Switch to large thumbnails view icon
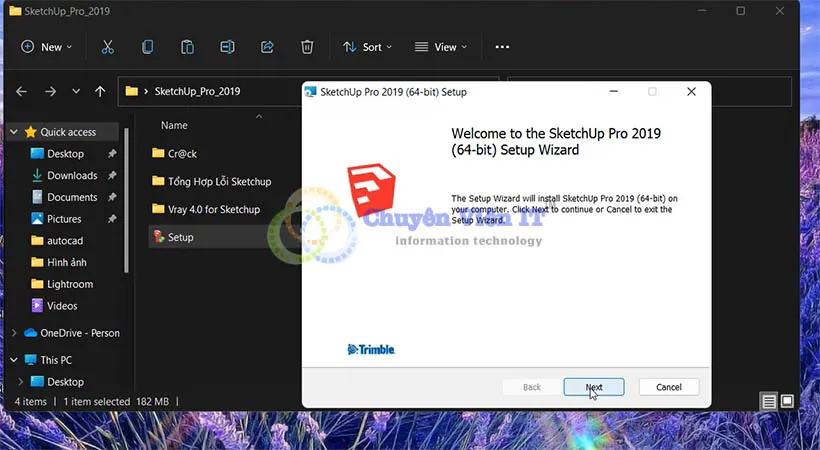Viewport: 820px width, 450px height. pyautogui.click(x=788, y=401)
